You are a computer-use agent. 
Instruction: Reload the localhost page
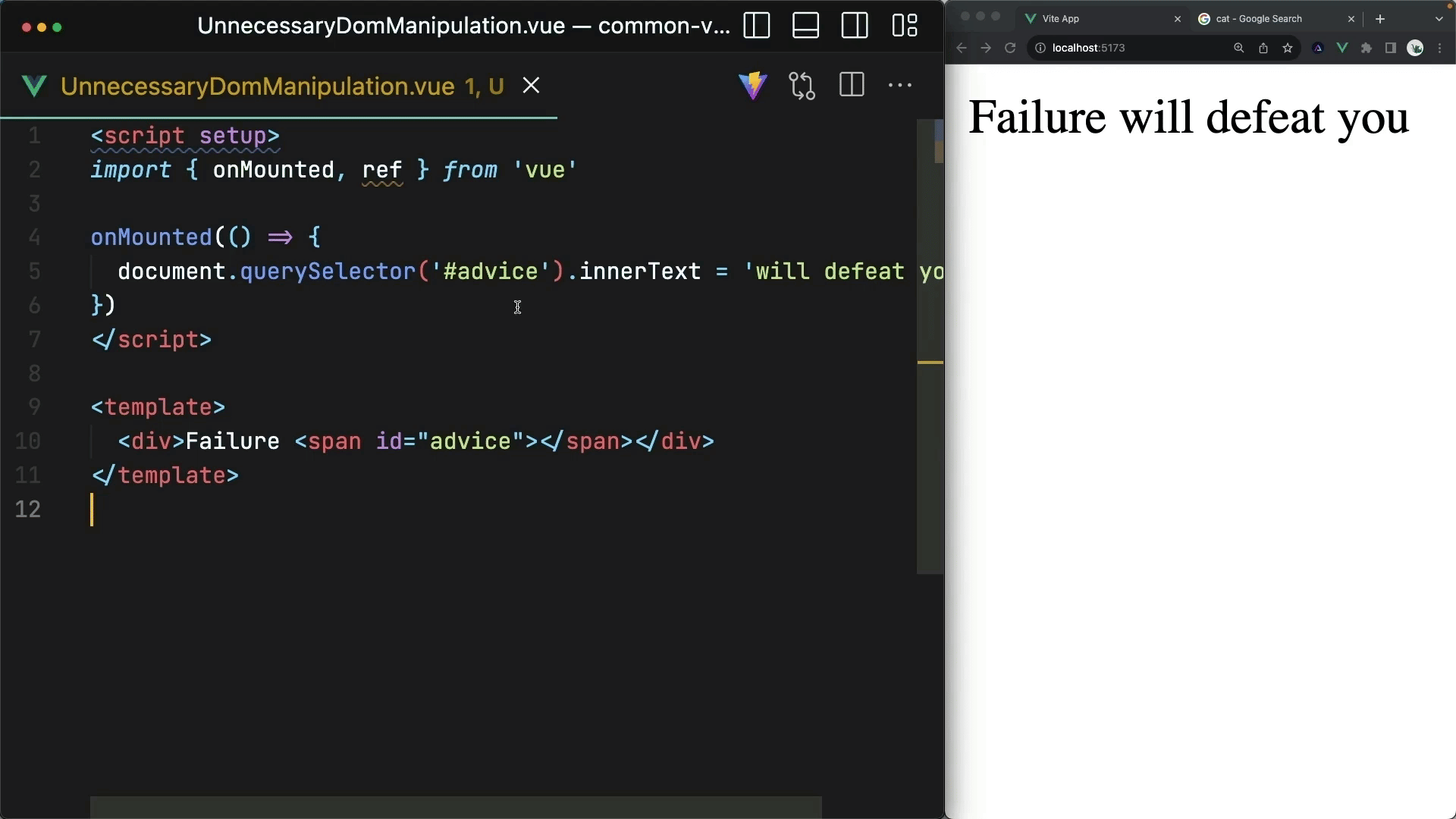coord(1010,48)
